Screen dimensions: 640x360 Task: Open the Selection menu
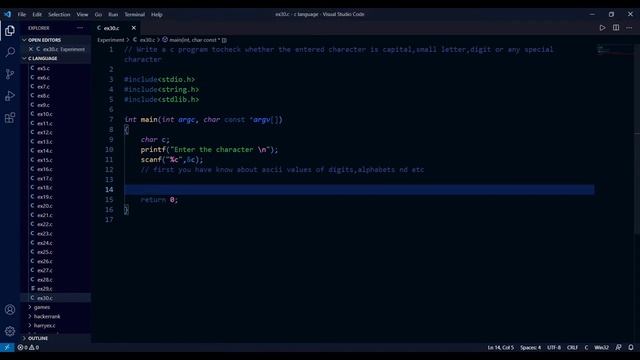pyautogui.click(x=59, y=14)
